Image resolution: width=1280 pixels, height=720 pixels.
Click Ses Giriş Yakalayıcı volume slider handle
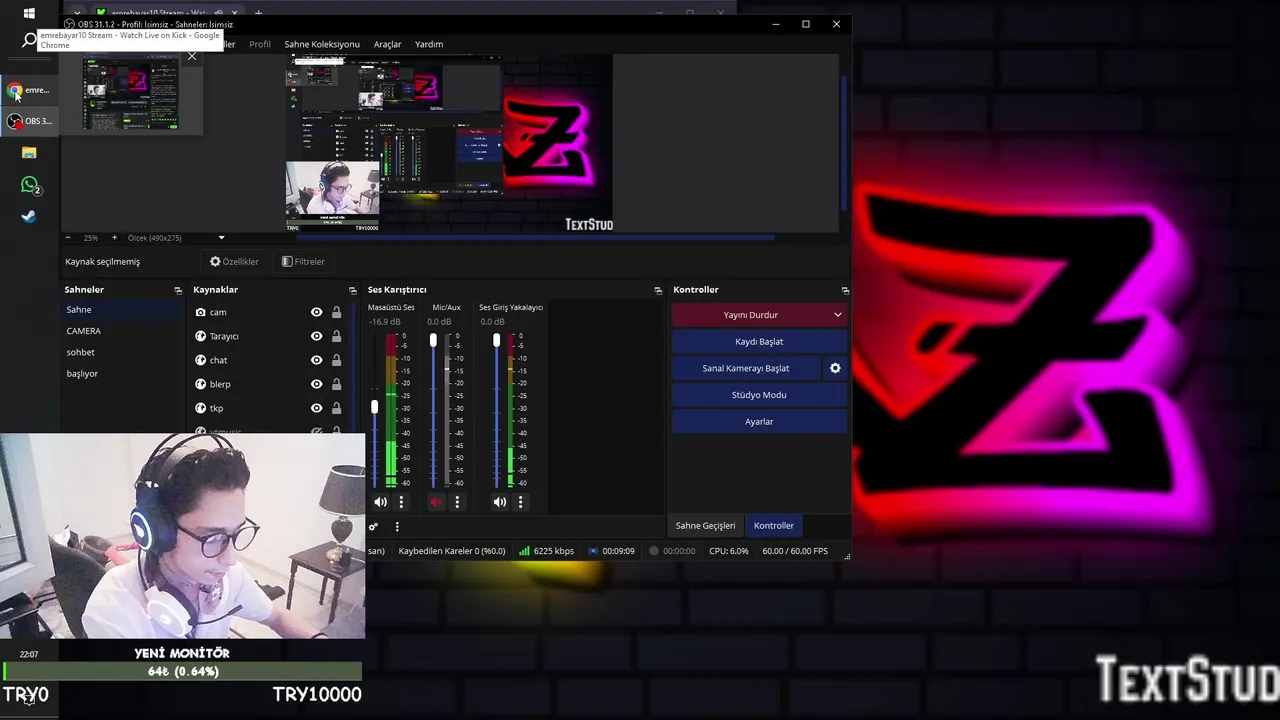pyautogui.click(x=496, y=341)
